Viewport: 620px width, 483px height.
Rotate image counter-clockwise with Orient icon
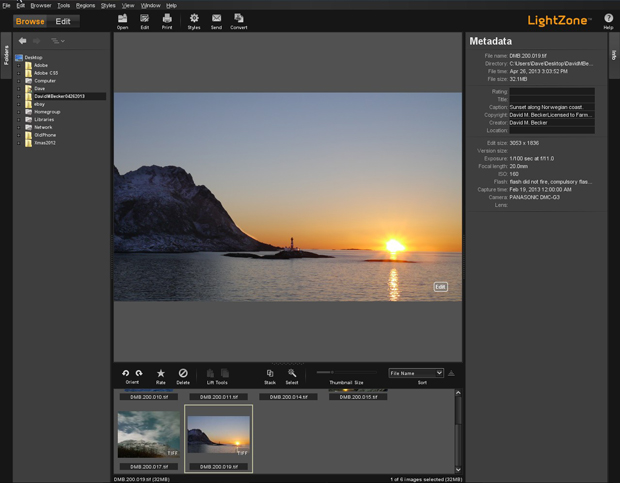[x=125, y=373]
